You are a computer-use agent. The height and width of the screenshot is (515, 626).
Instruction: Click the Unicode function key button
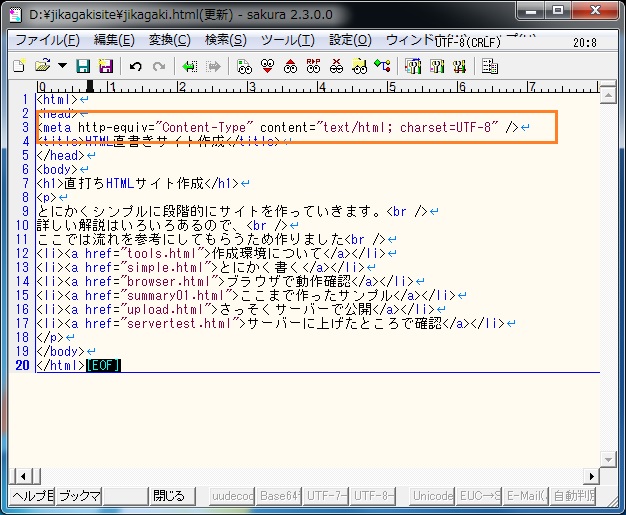tap(432, 496)
